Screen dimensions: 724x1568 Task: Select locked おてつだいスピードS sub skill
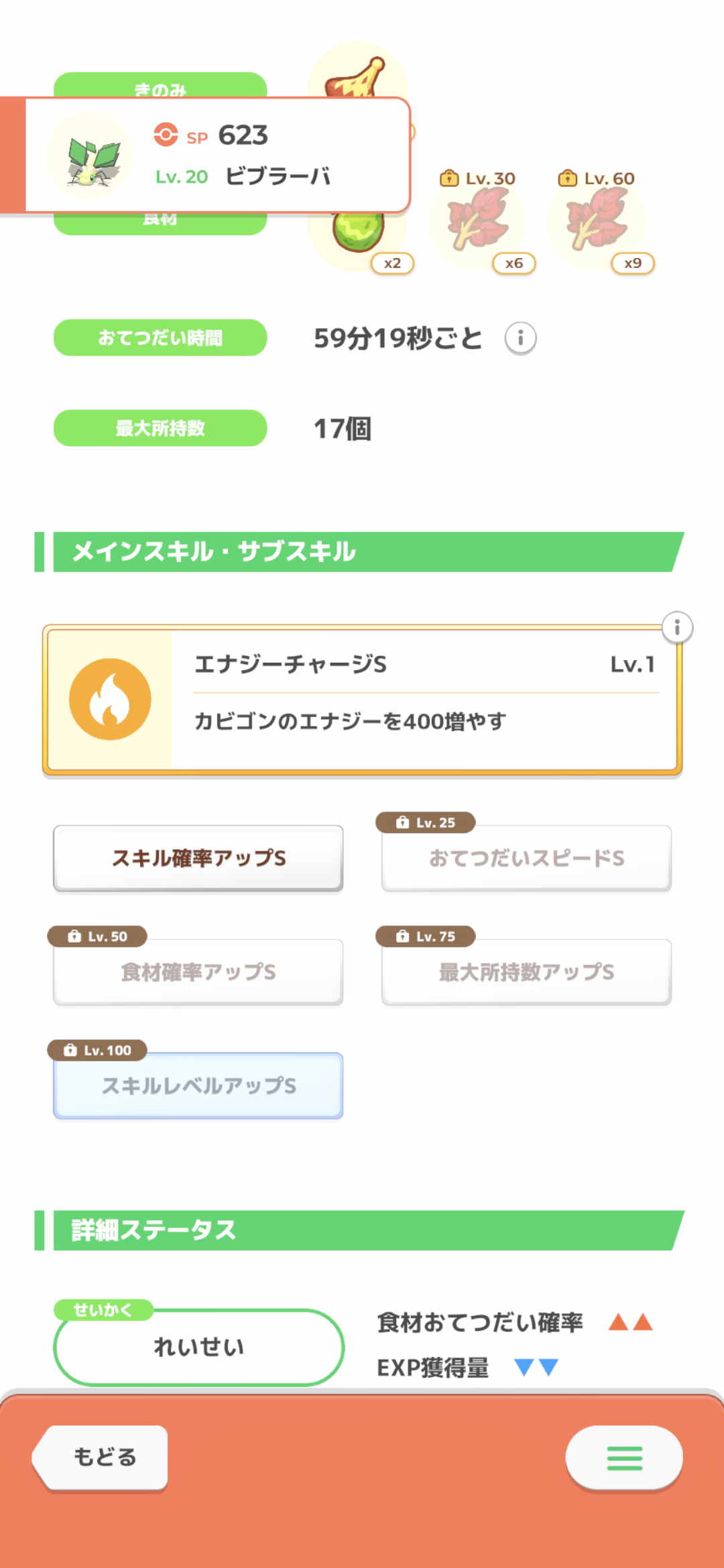[x=526, y=858]
